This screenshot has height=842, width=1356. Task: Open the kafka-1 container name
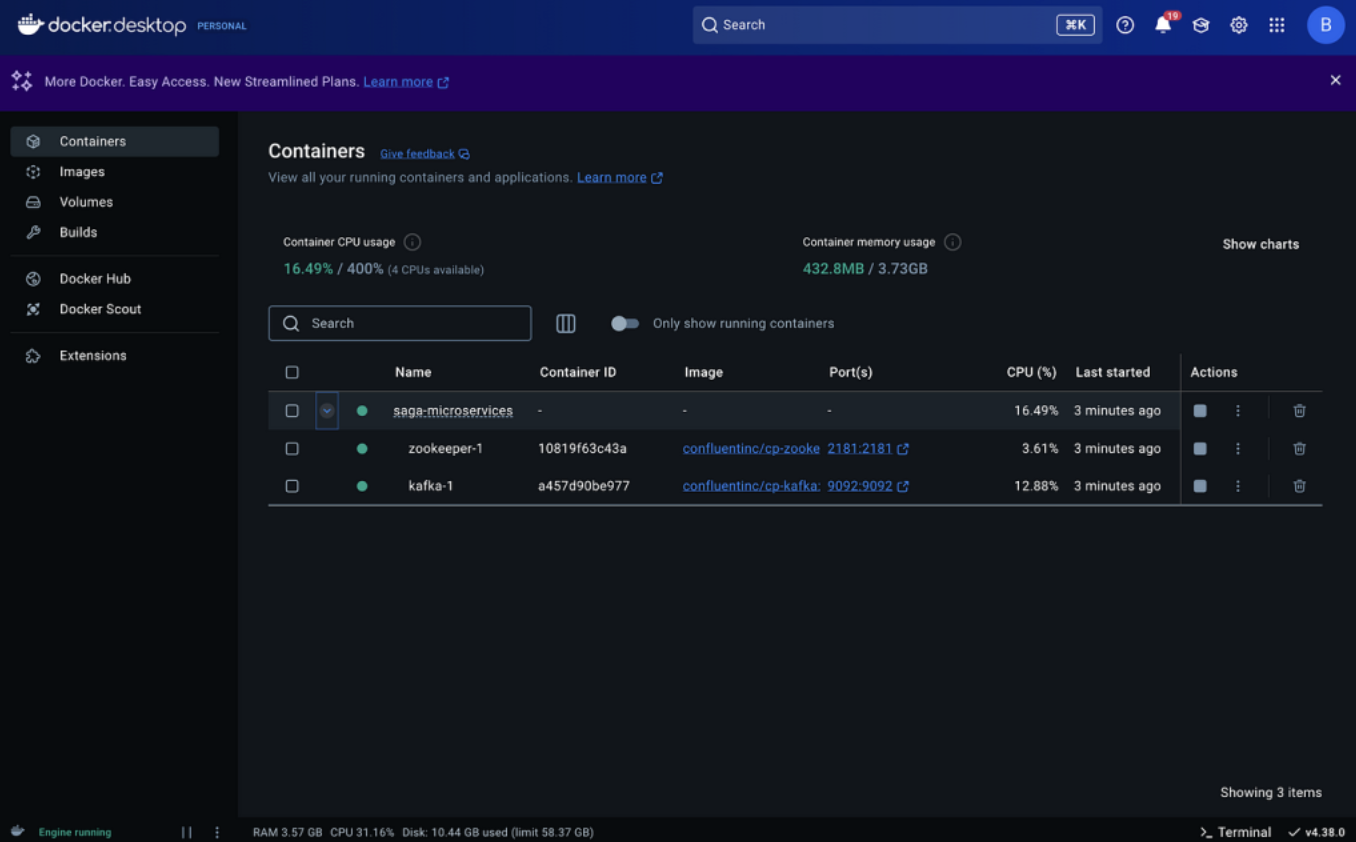(x=431, y=486)
